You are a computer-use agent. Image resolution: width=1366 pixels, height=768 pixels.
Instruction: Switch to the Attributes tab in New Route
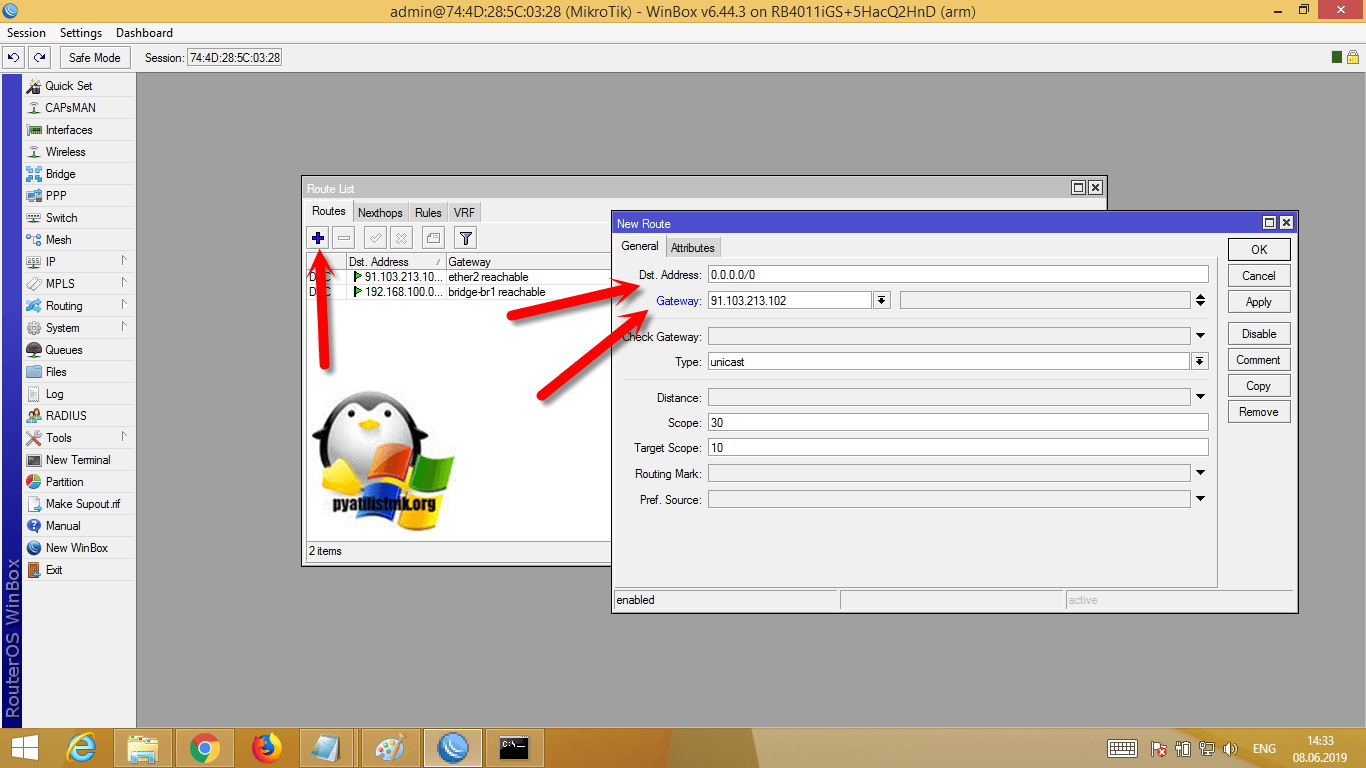(693, 248)
